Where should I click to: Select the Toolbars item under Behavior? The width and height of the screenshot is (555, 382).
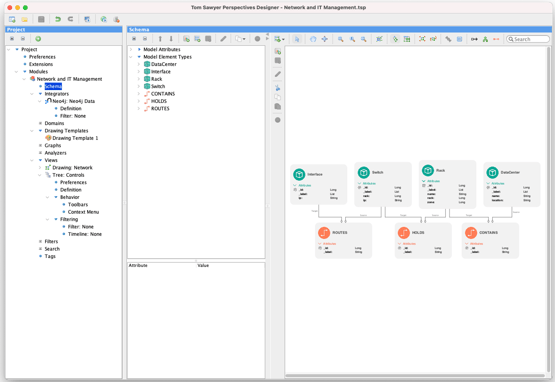(x=78, y=204)
